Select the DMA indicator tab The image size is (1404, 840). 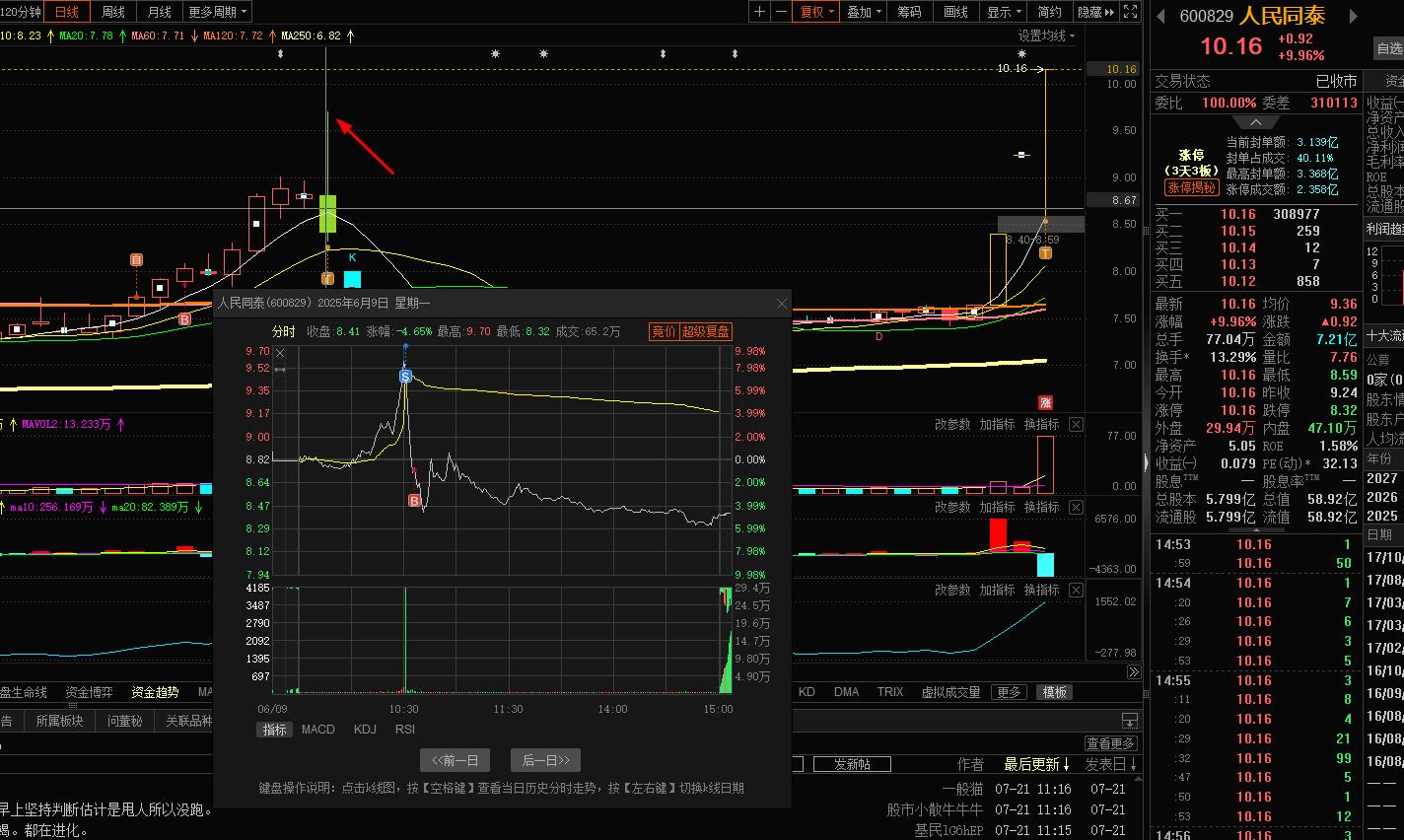pyautogui.click(x=846, y=692)
